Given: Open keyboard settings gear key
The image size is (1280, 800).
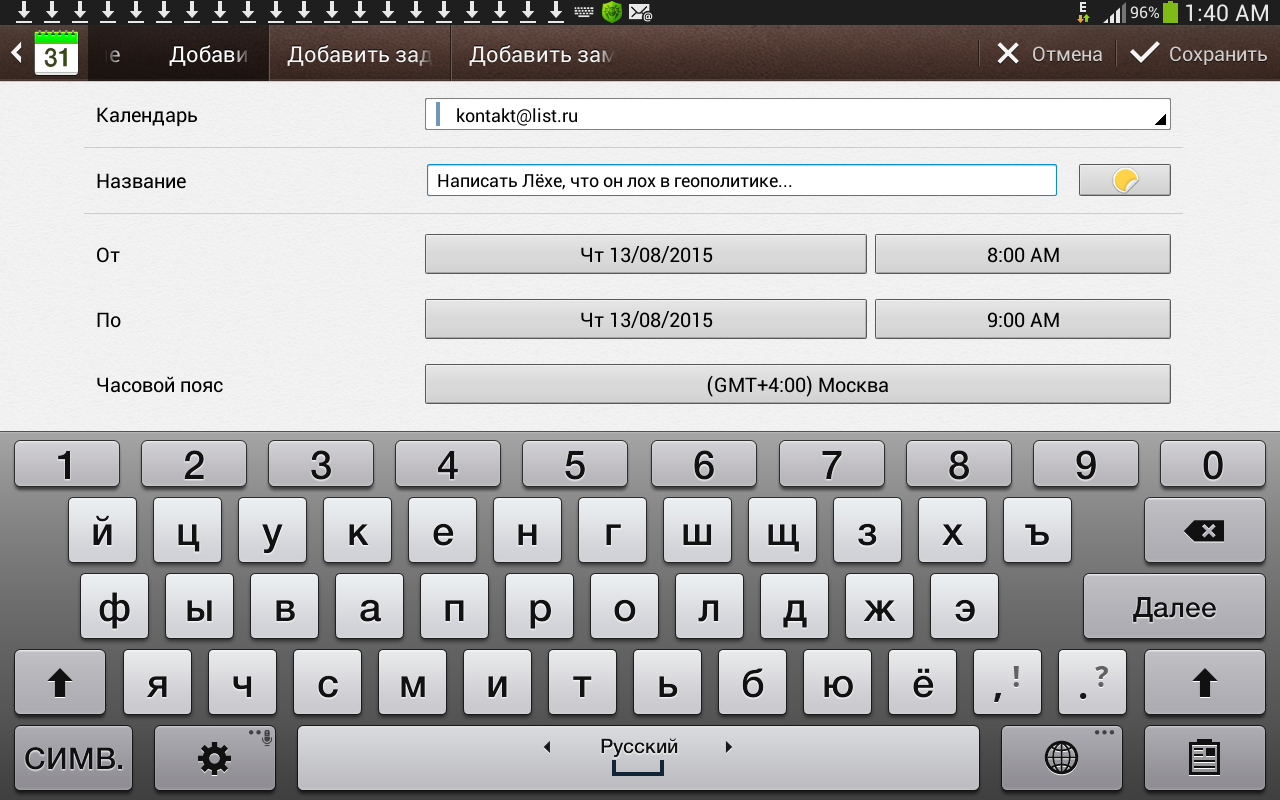Looking at the screenshot, I should point(215,758).
